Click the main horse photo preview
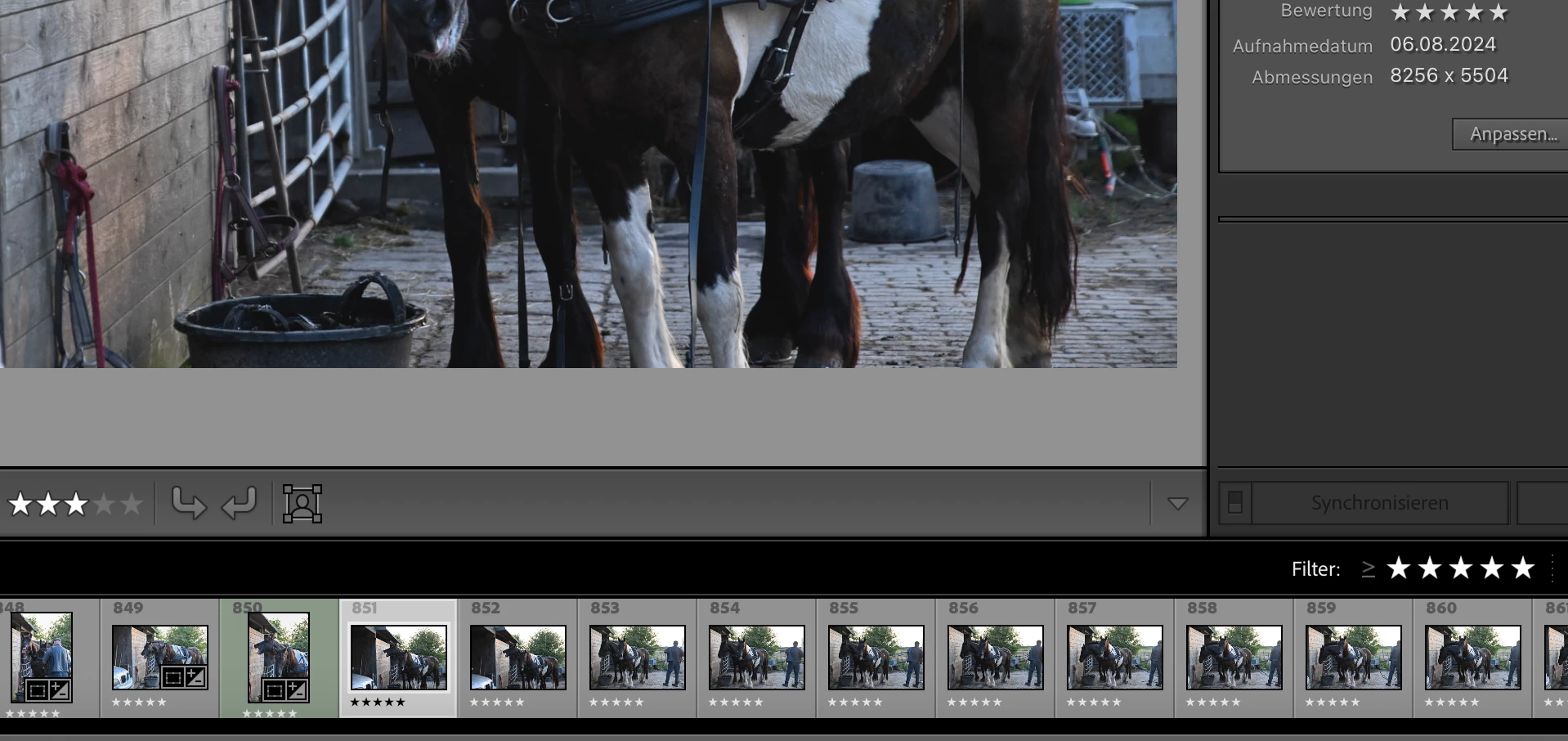This screenshot has width=1568, height=741. 589,184
